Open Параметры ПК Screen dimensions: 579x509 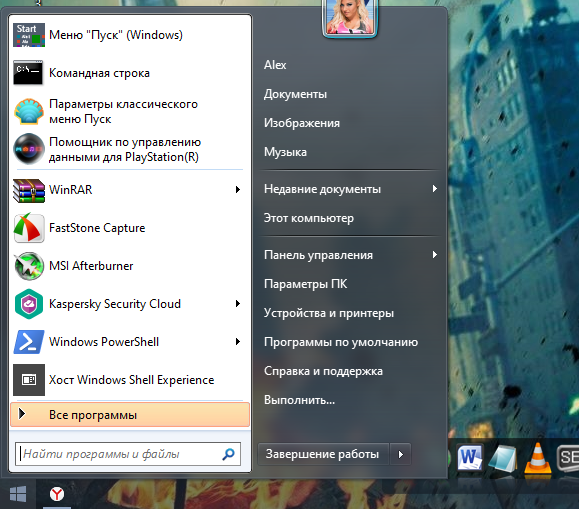[305, 284]
